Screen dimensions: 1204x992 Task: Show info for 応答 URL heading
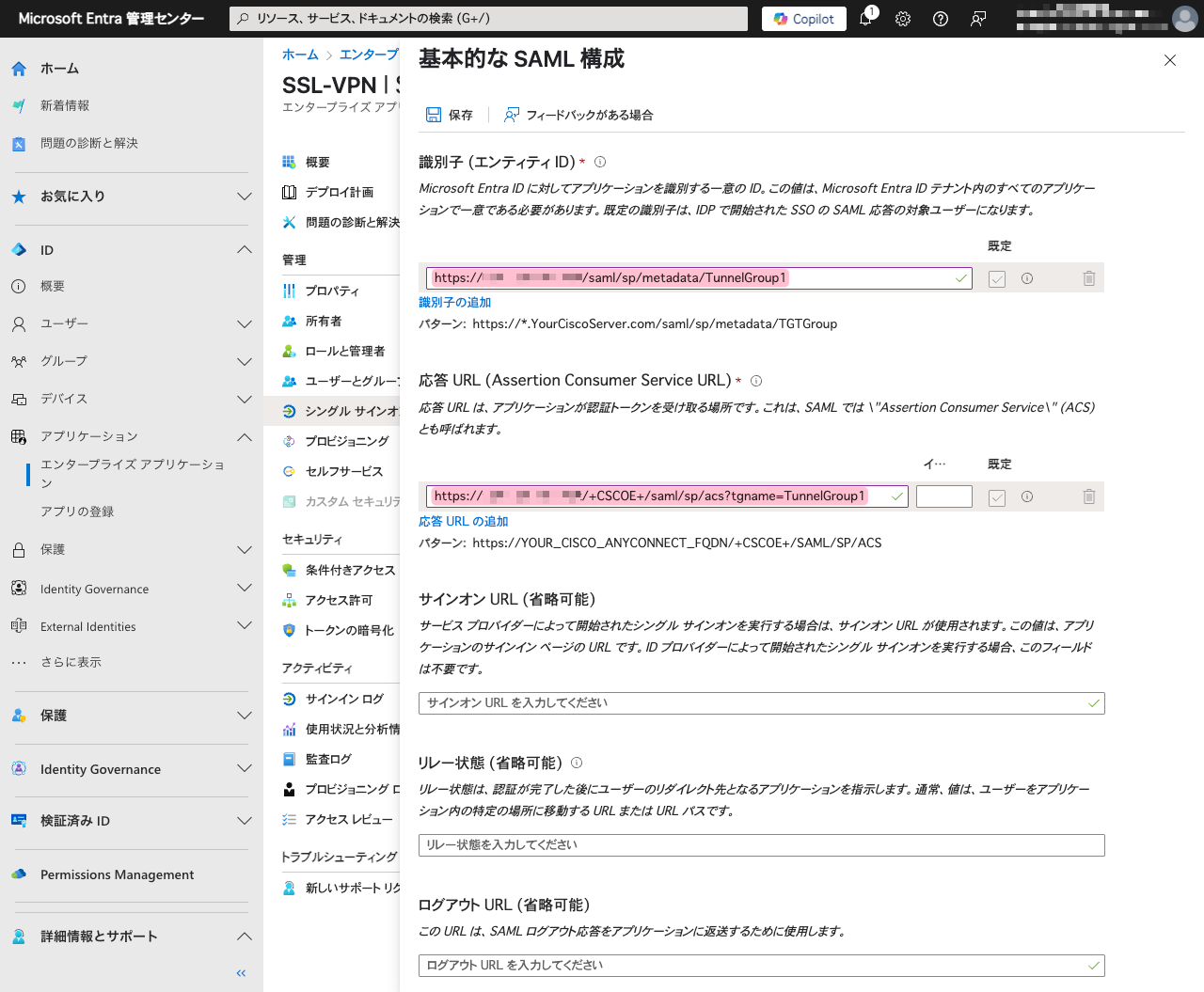coord(756,381)
